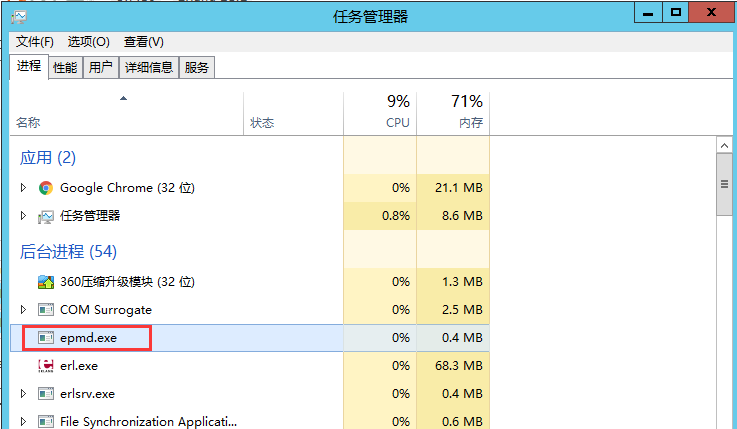737x429 pixels.
Task: Switch to the 性能 tab
Action: (x=65, y=68)
